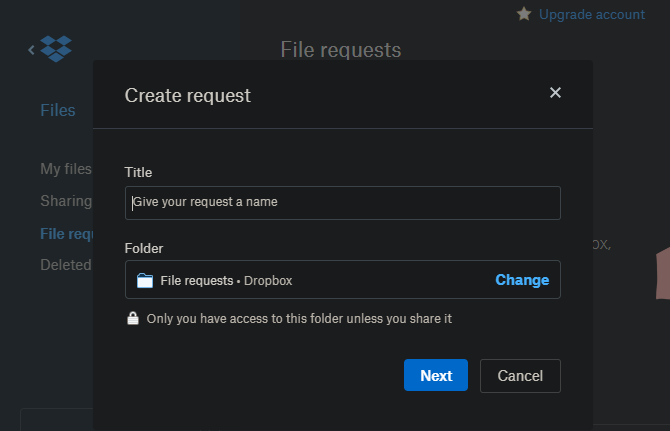Click the Next button
This screenshot has width=670, height=431.
[436, 375]
